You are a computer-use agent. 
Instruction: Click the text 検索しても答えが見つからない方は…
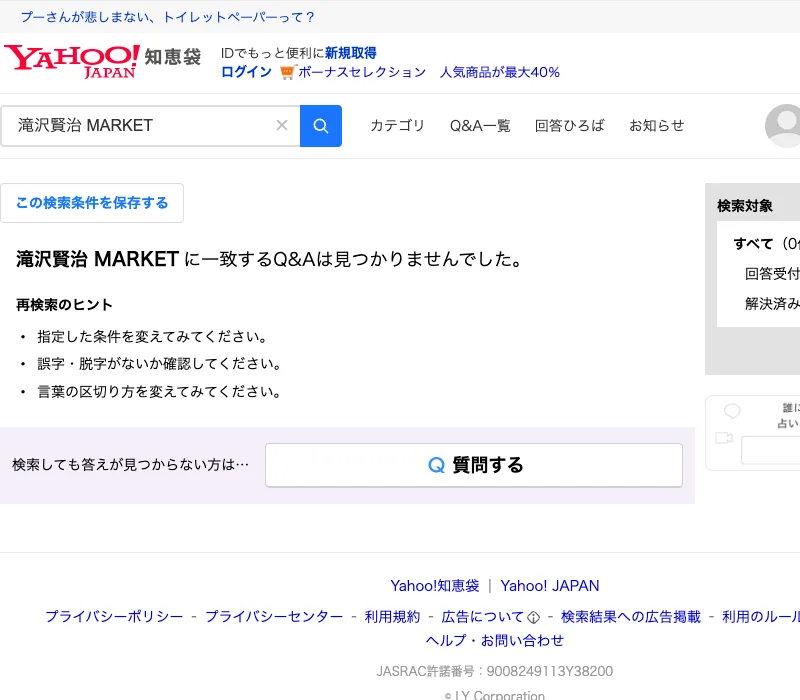pyautogui.click(x=131, y=465)
